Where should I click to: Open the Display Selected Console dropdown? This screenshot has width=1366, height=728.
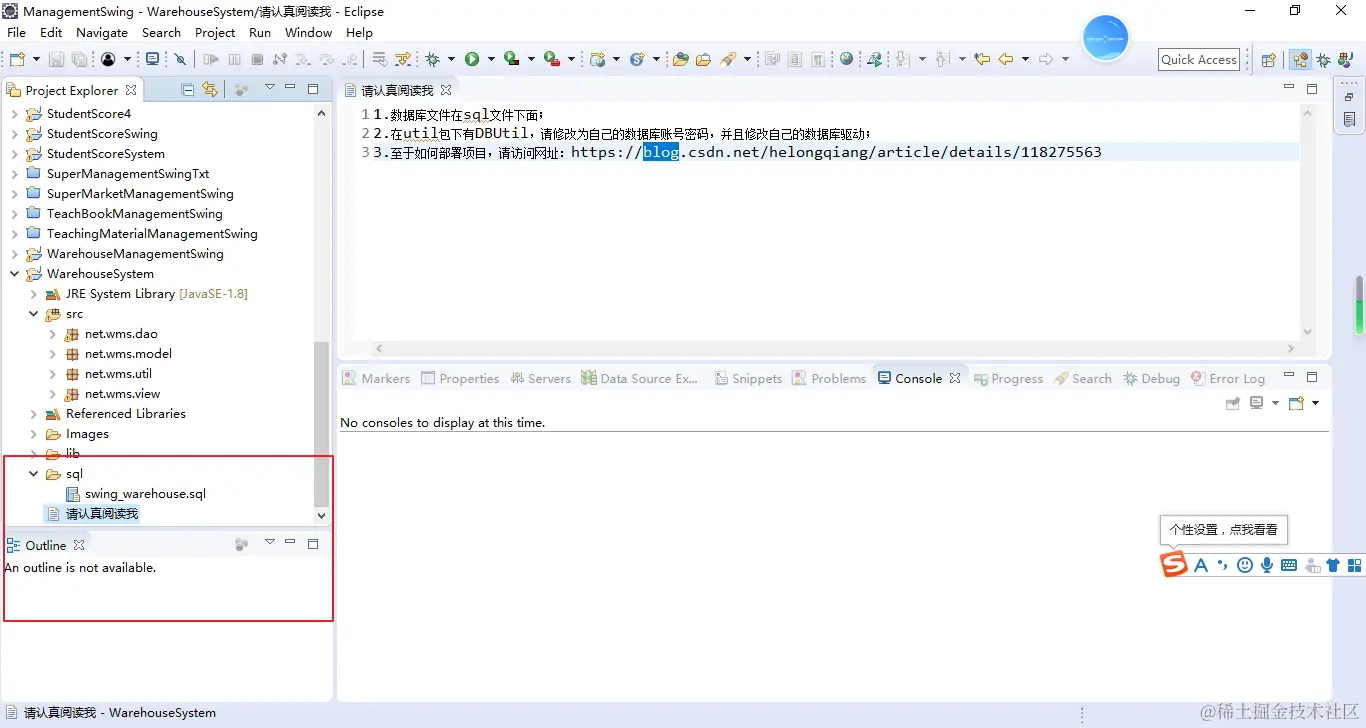pos(1275,403)
